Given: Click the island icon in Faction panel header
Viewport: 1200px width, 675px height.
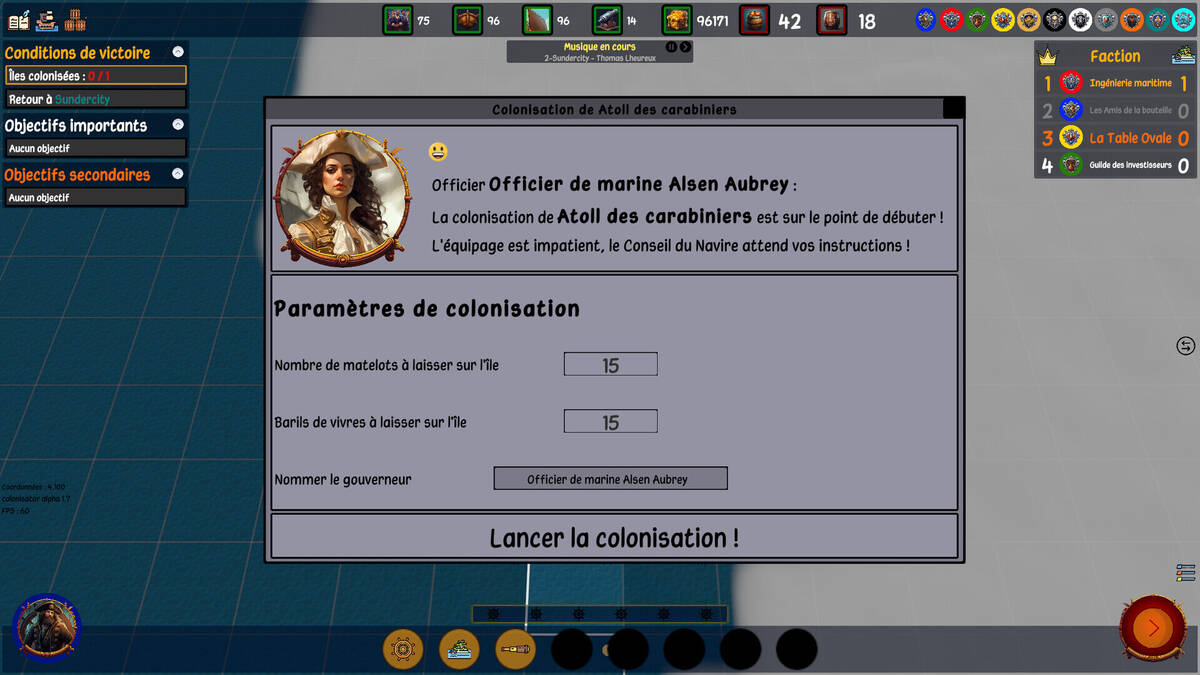Looking at the screenshot, I should click(x=1182, y=56).
